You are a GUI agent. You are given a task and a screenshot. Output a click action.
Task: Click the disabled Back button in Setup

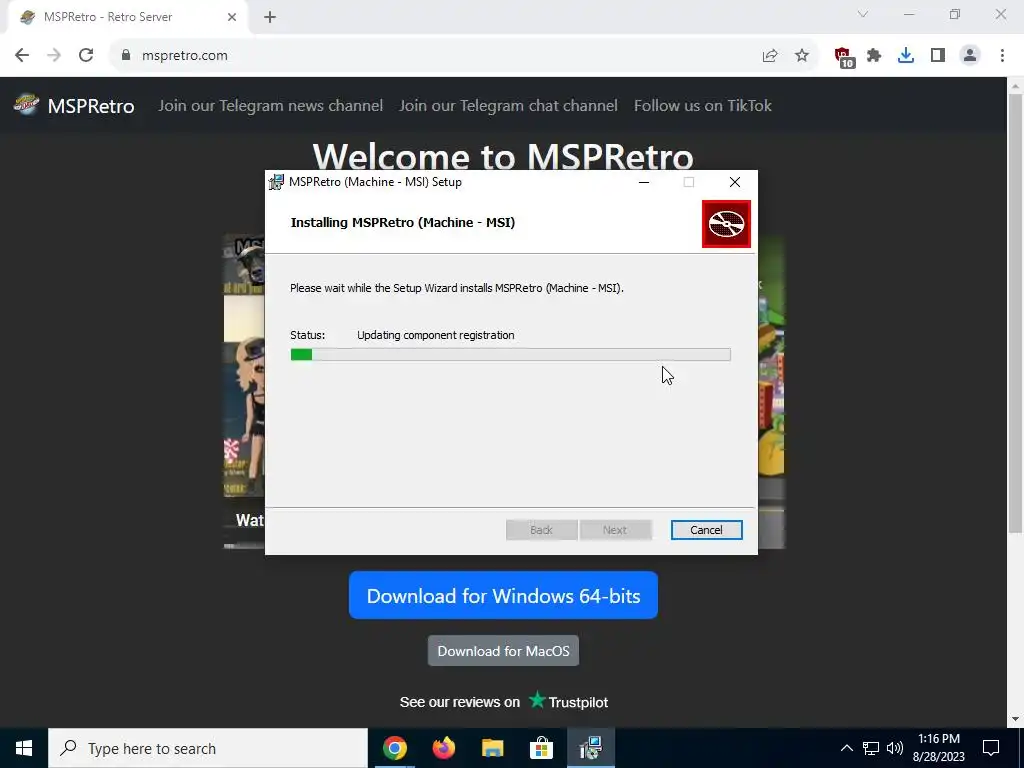pos(541,530)
